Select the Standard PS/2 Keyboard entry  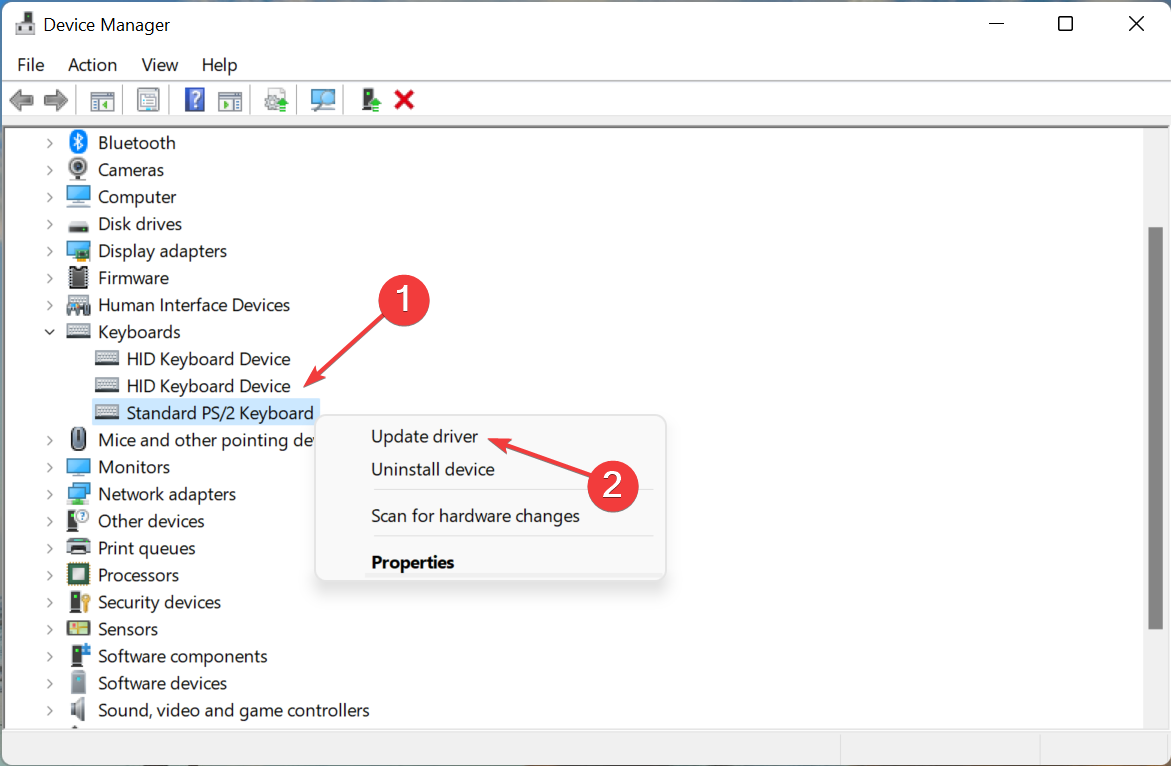click(x=220, y=413)
